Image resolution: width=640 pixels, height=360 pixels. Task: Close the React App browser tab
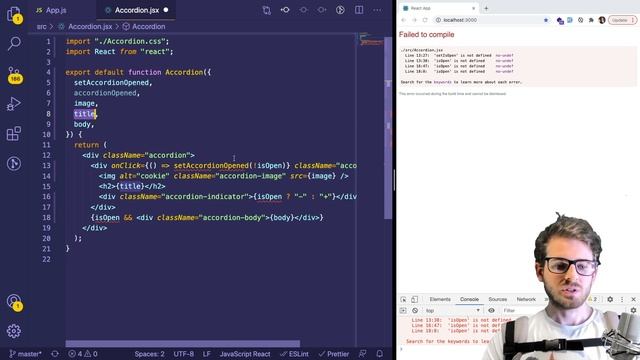coord(473,8)
